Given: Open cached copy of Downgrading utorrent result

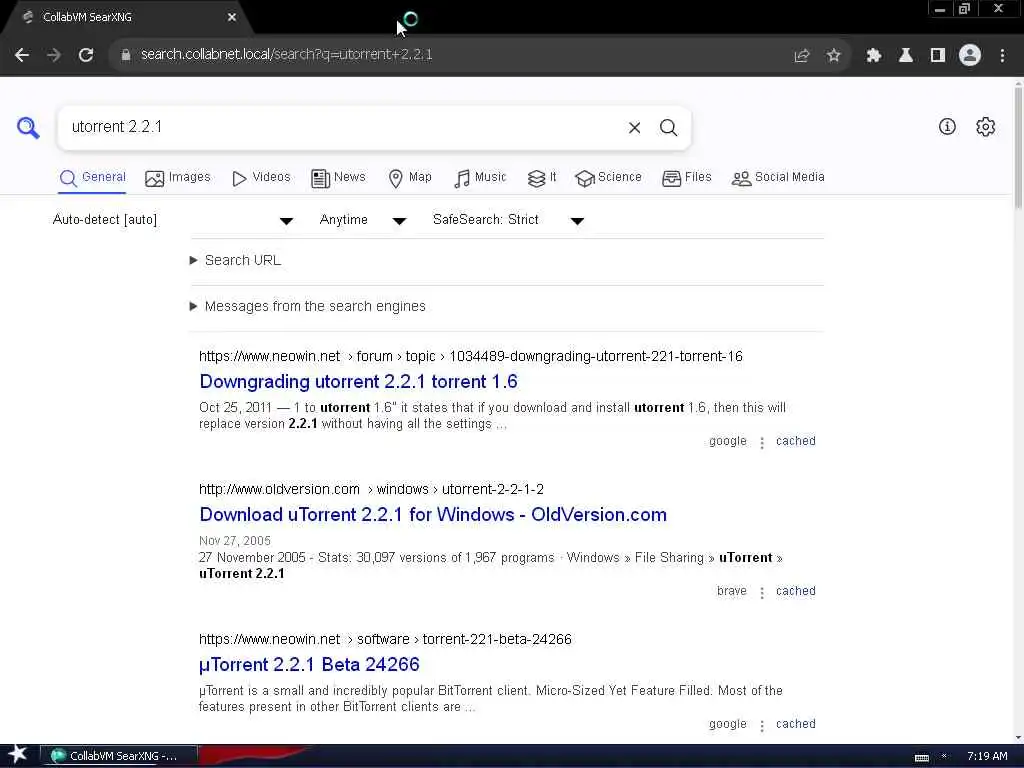Looking at the screenshot, I should point(795,441).
